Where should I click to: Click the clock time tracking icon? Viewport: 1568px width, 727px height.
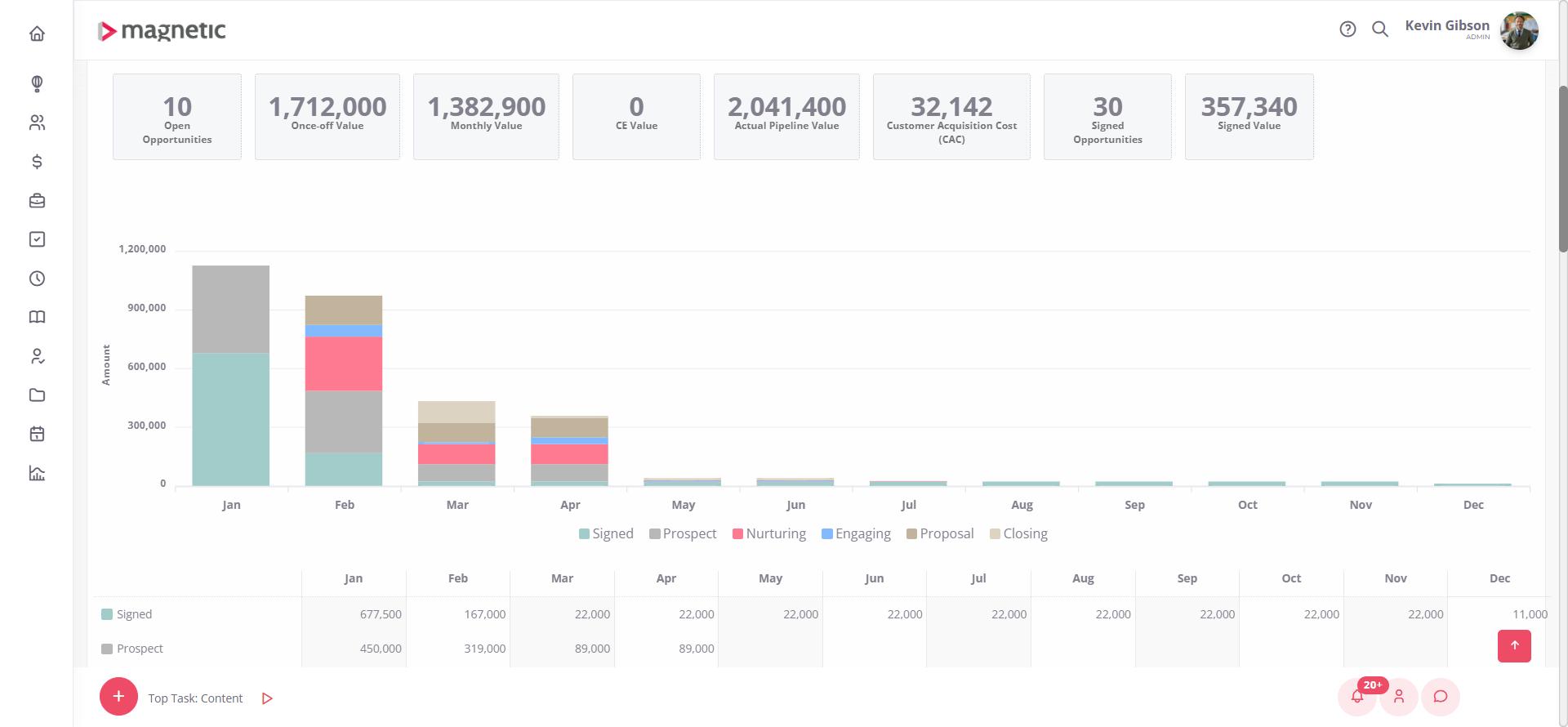37,279
